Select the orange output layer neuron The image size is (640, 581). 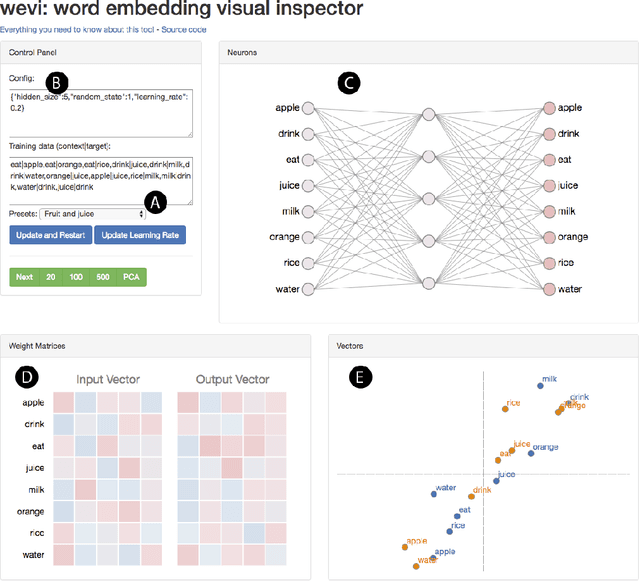pyautogui.click(x=548, y=237)
